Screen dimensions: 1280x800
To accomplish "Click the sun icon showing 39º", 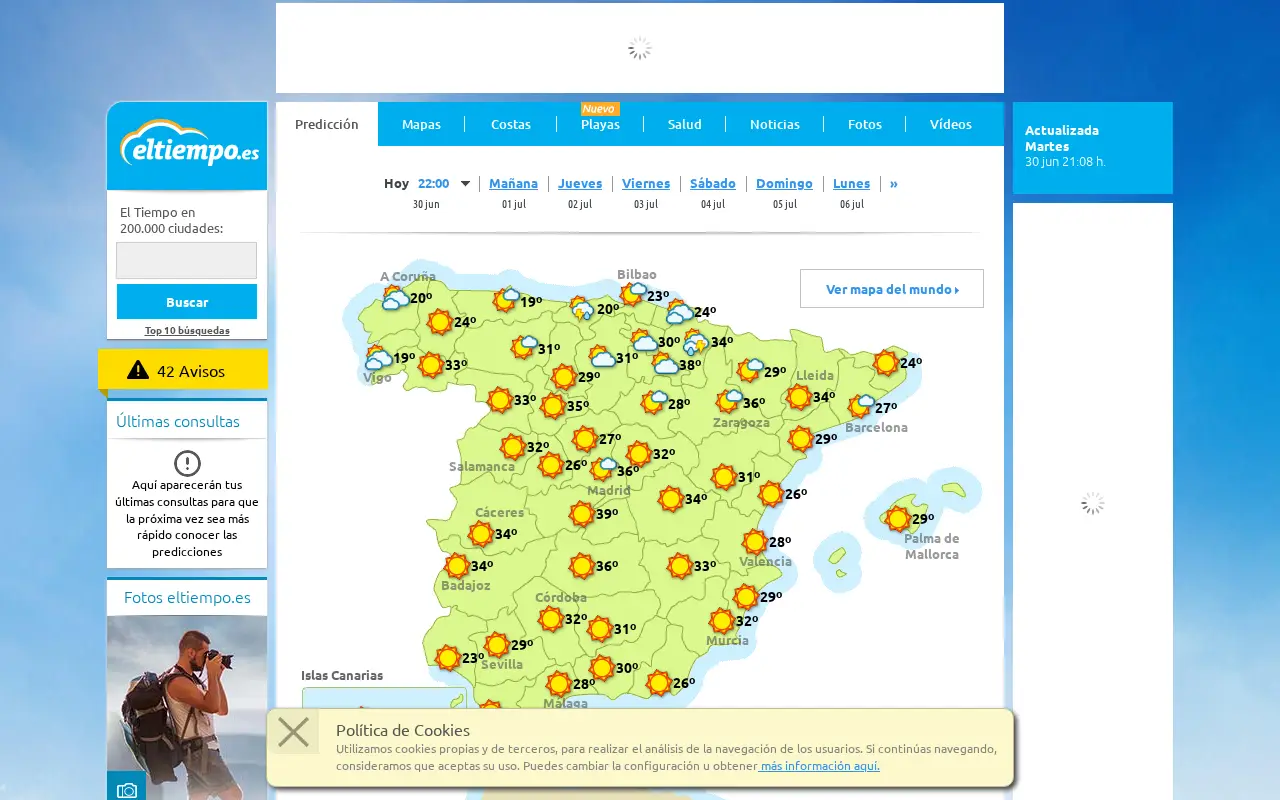I will tap(582, 514).
